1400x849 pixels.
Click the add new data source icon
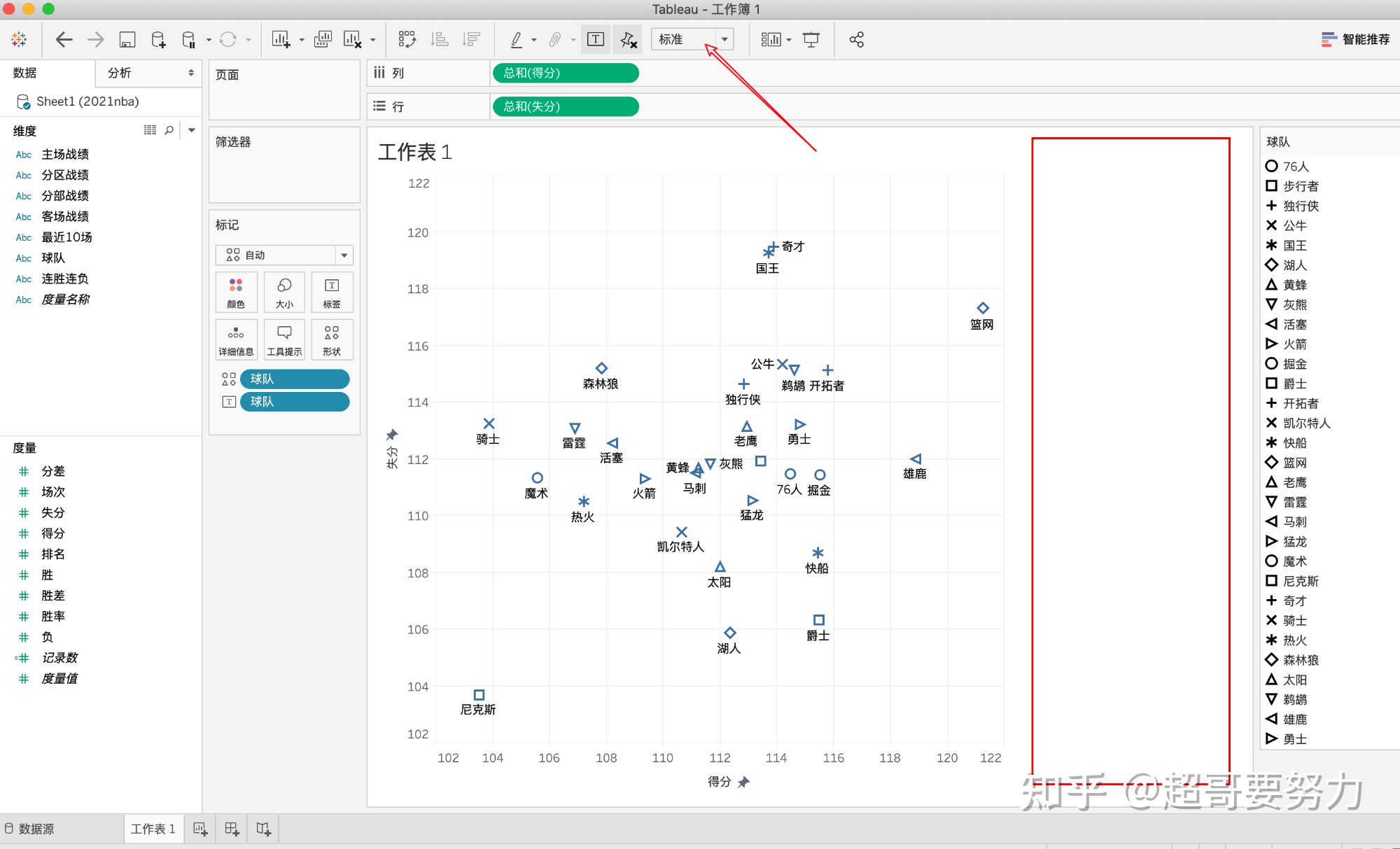click(158, 39)
